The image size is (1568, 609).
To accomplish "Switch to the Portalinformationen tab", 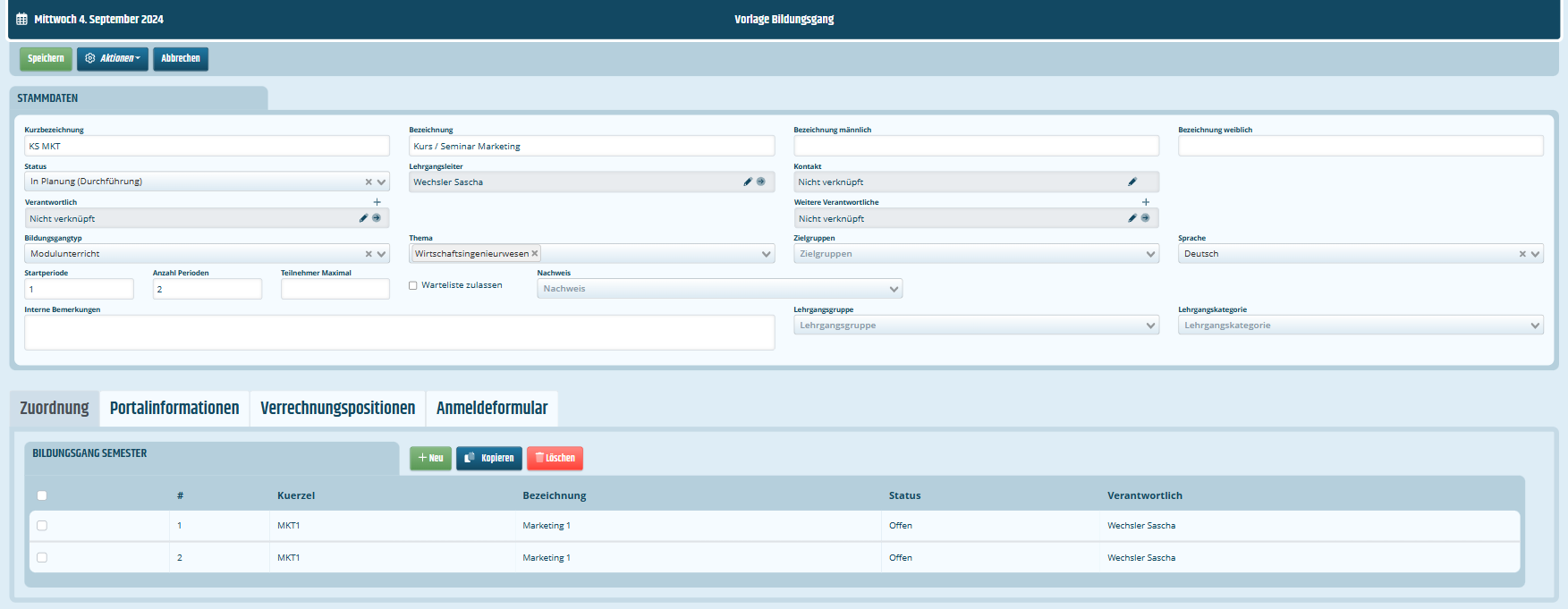I will click(x=174, y=408).
